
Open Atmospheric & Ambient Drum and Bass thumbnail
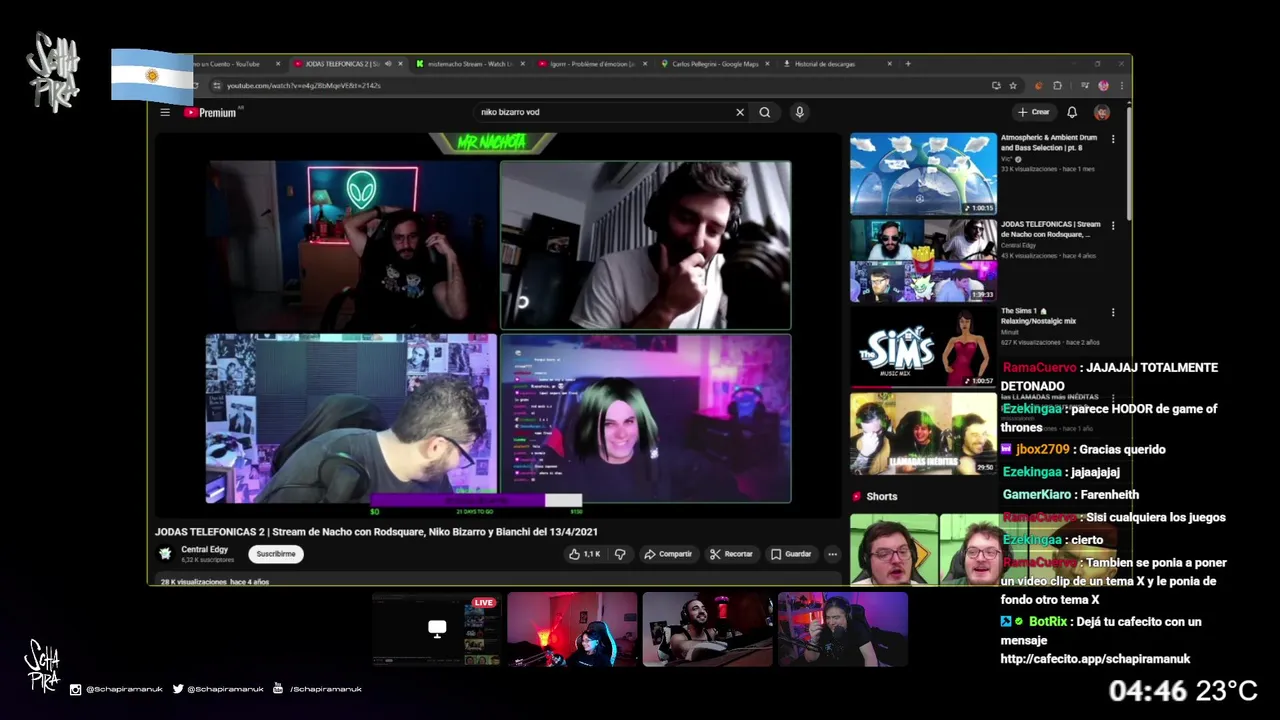(923, 173)
